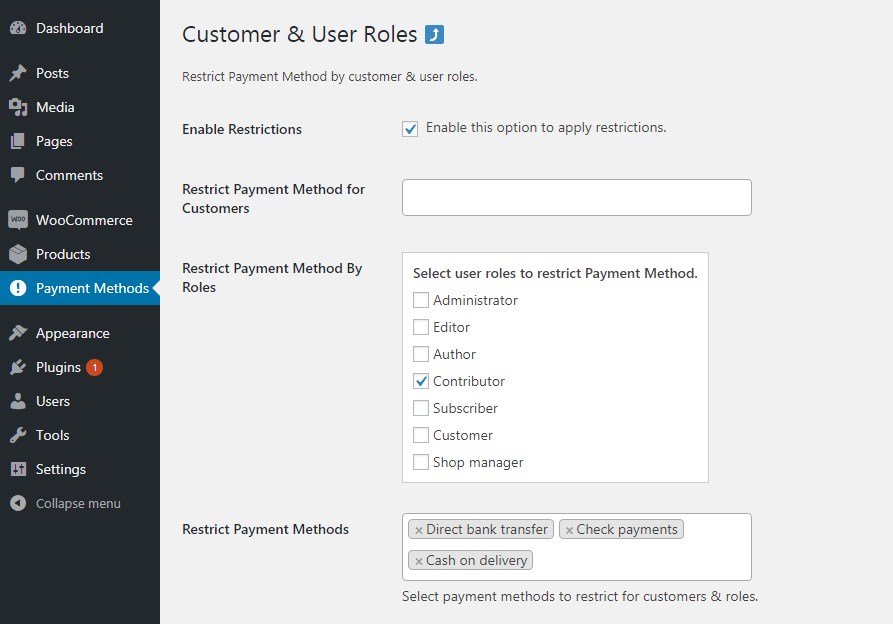This screenshot has height=624, width=893.
Task: Collapse the admin sidebar menu
Action: 77,503
